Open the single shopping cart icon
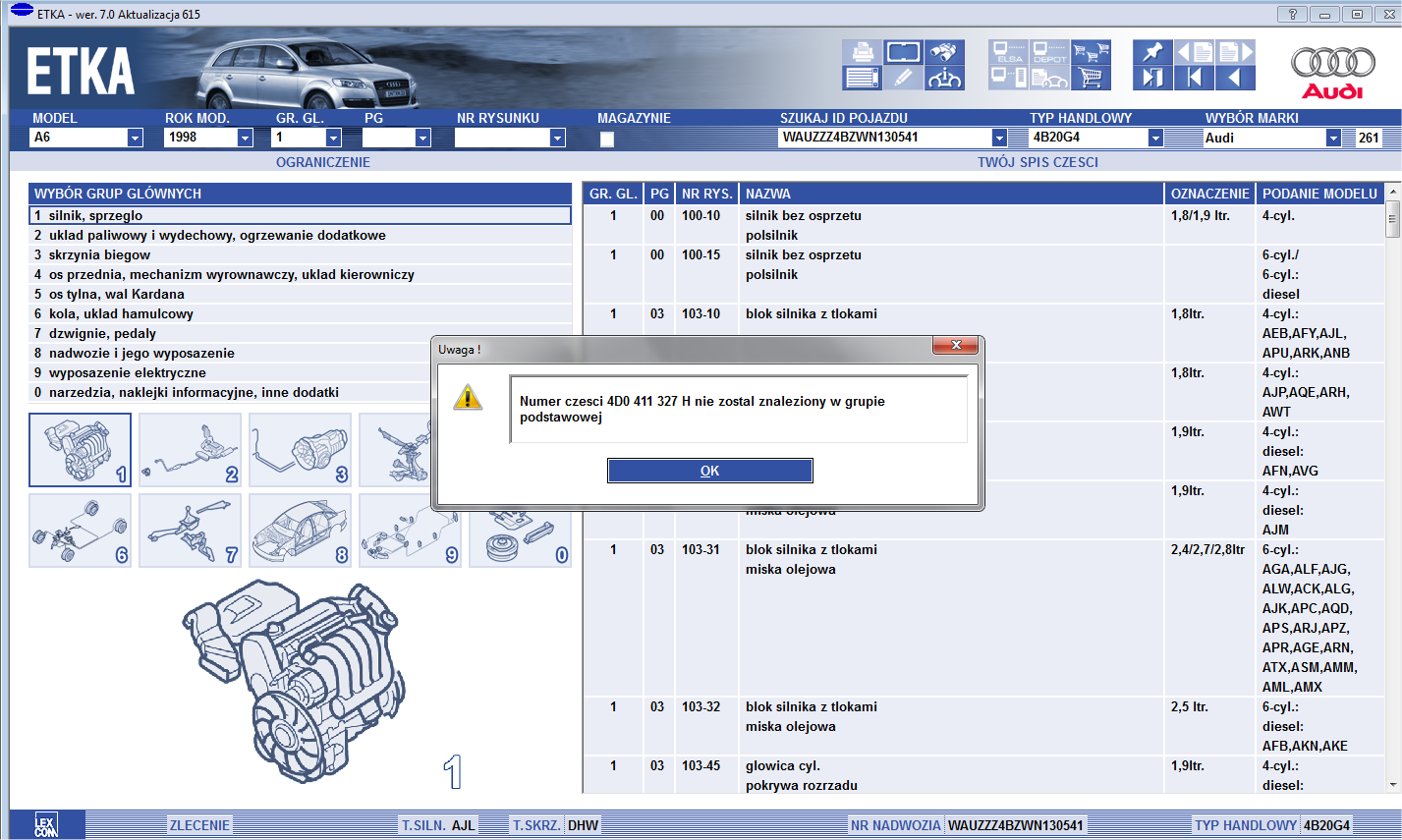 click(1092, 78)
